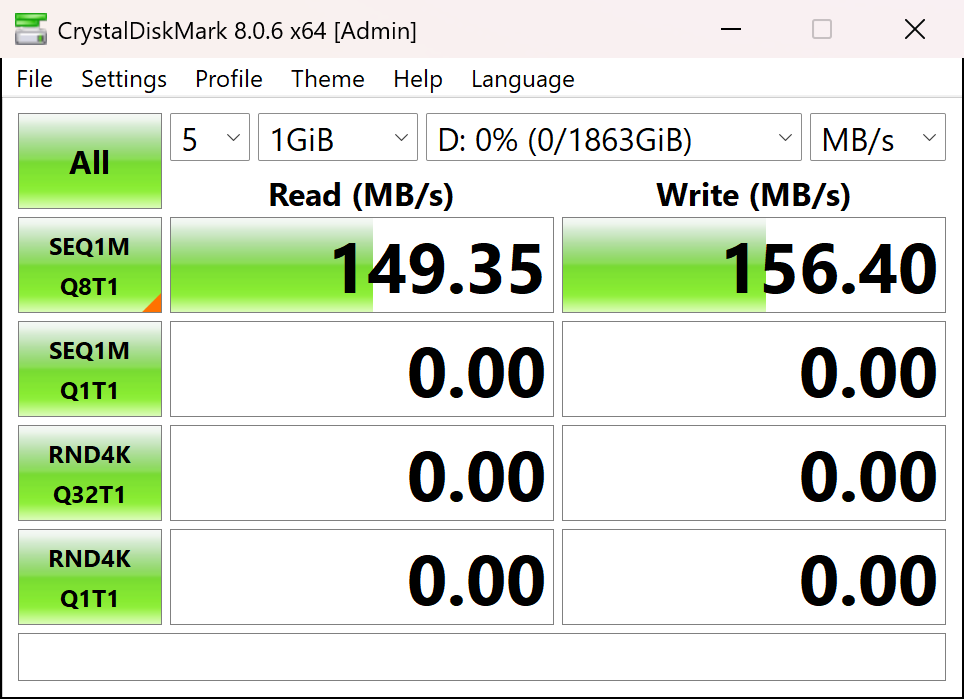Start all tests with the All button
This screenshot has height=699, width=964.
tap(89, 161)
